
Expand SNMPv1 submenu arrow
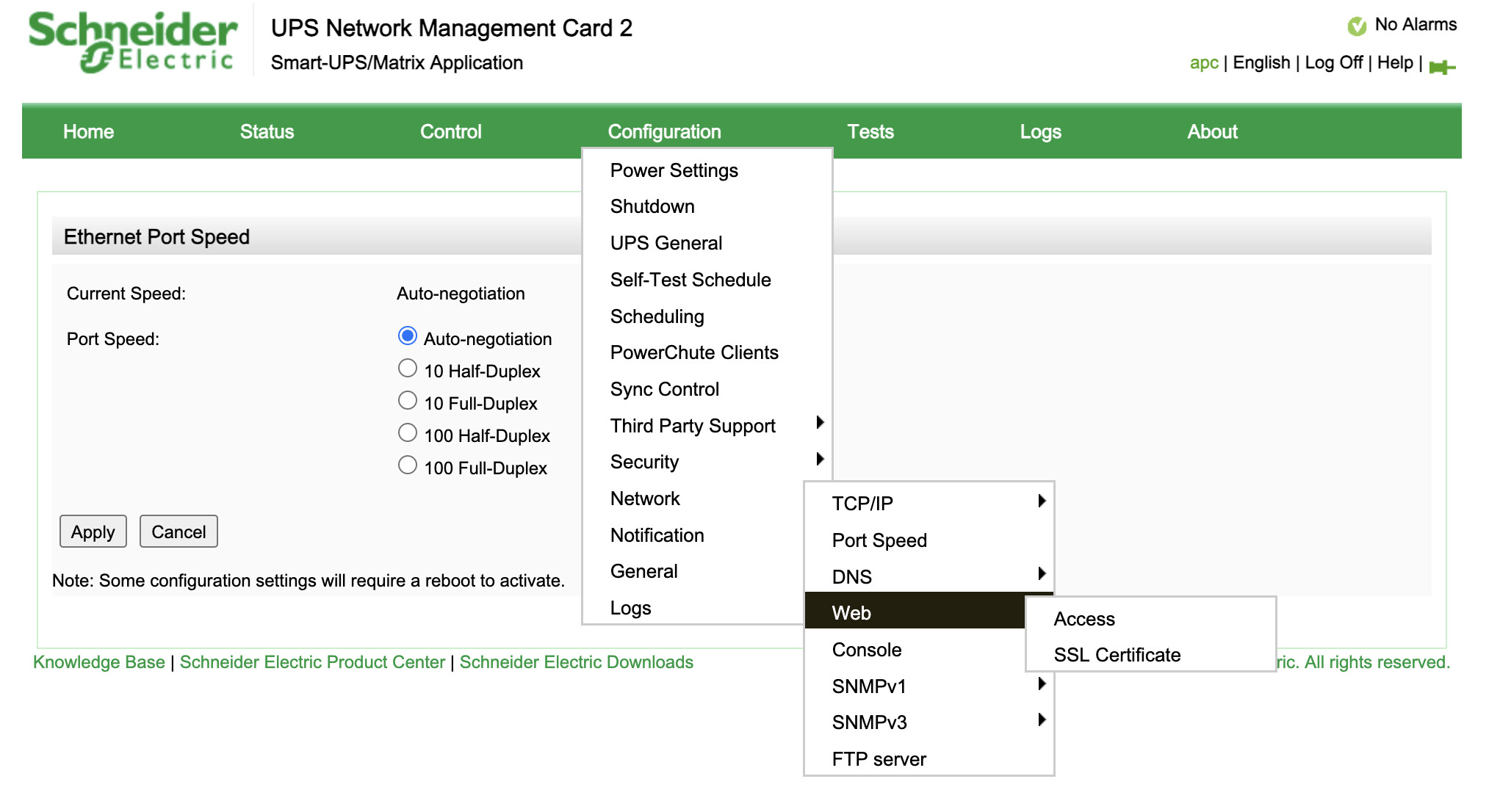[x=1042, y=684]
